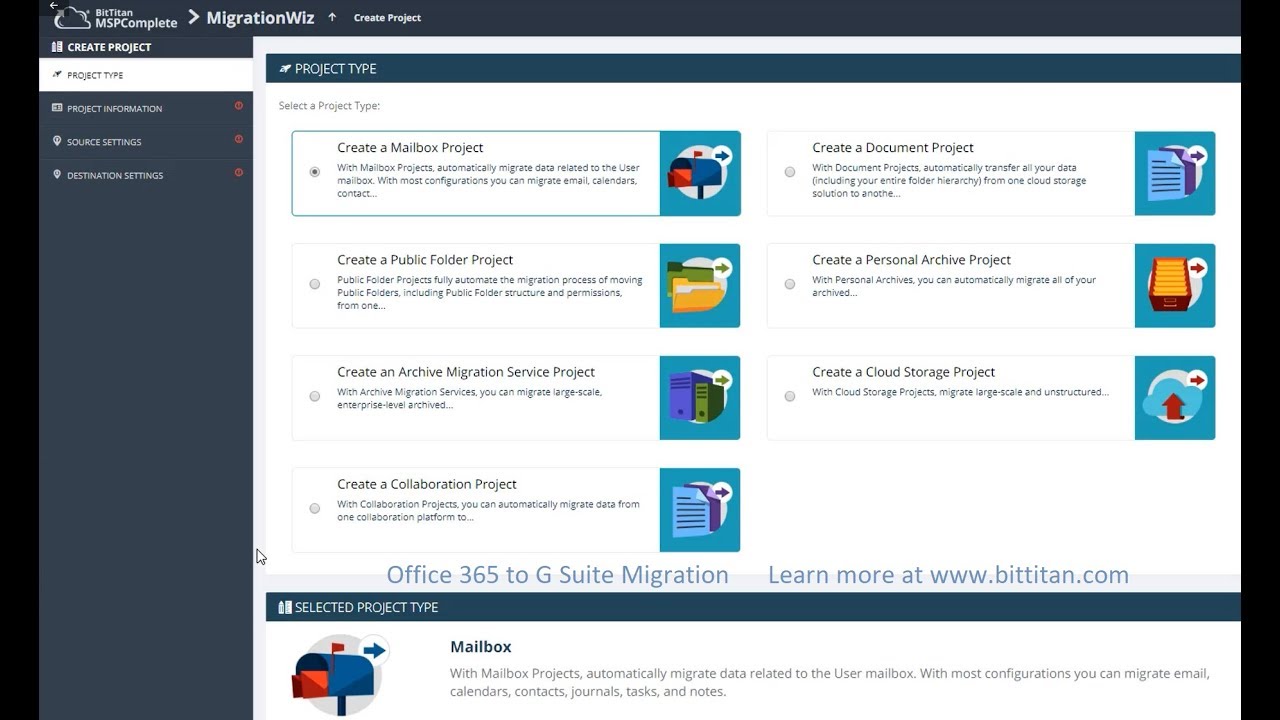
Task: Click the Create a Personal Archive Project title
Action: [x=911, y=259]
